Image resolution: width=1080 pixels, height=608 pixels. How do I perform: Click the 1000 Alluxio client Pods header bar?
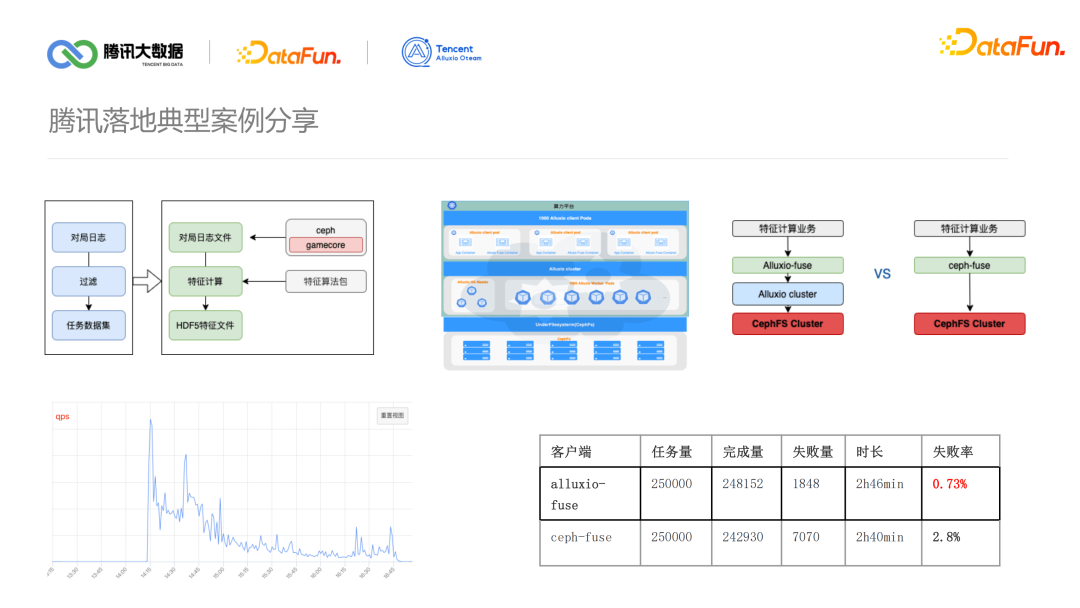[x=565, y=218]
